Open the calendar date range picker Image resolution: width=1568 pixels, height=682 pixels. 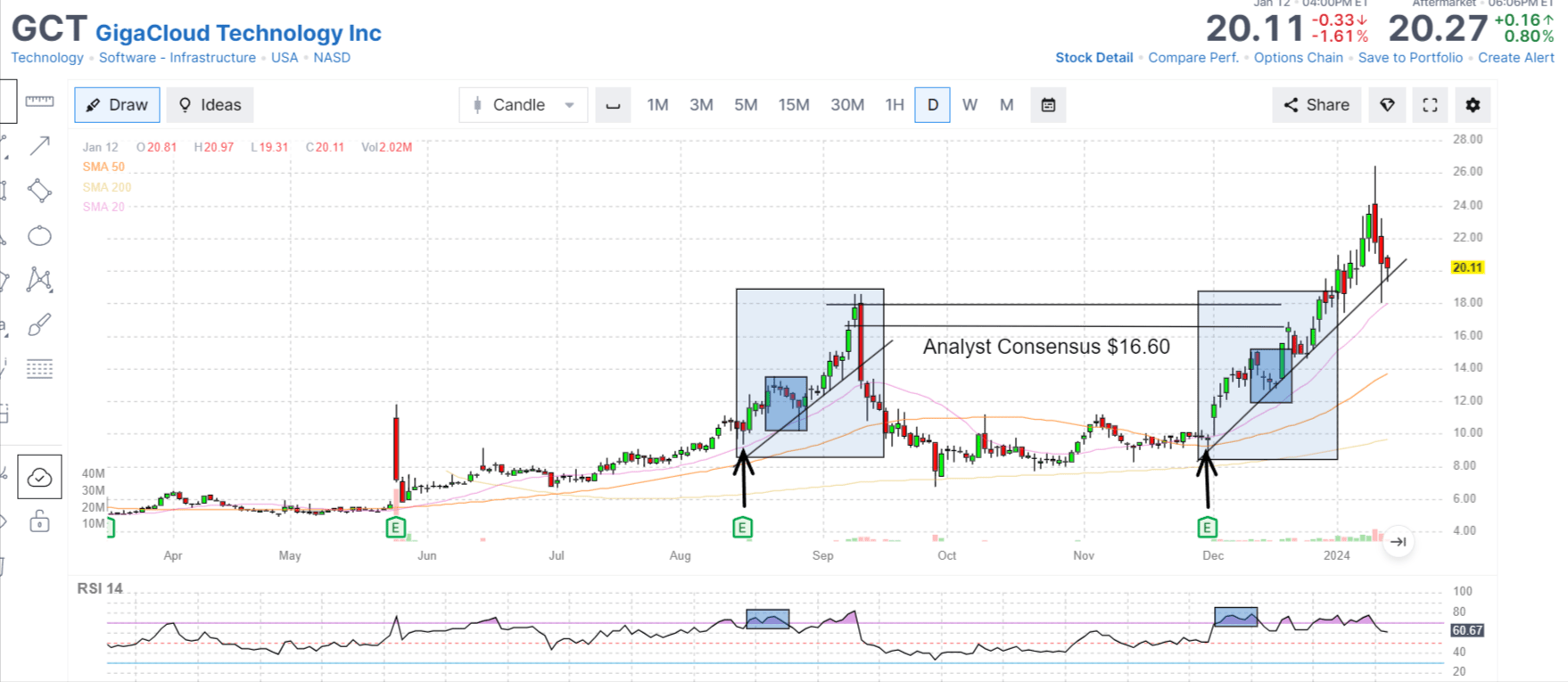[x=1049, y=105]
